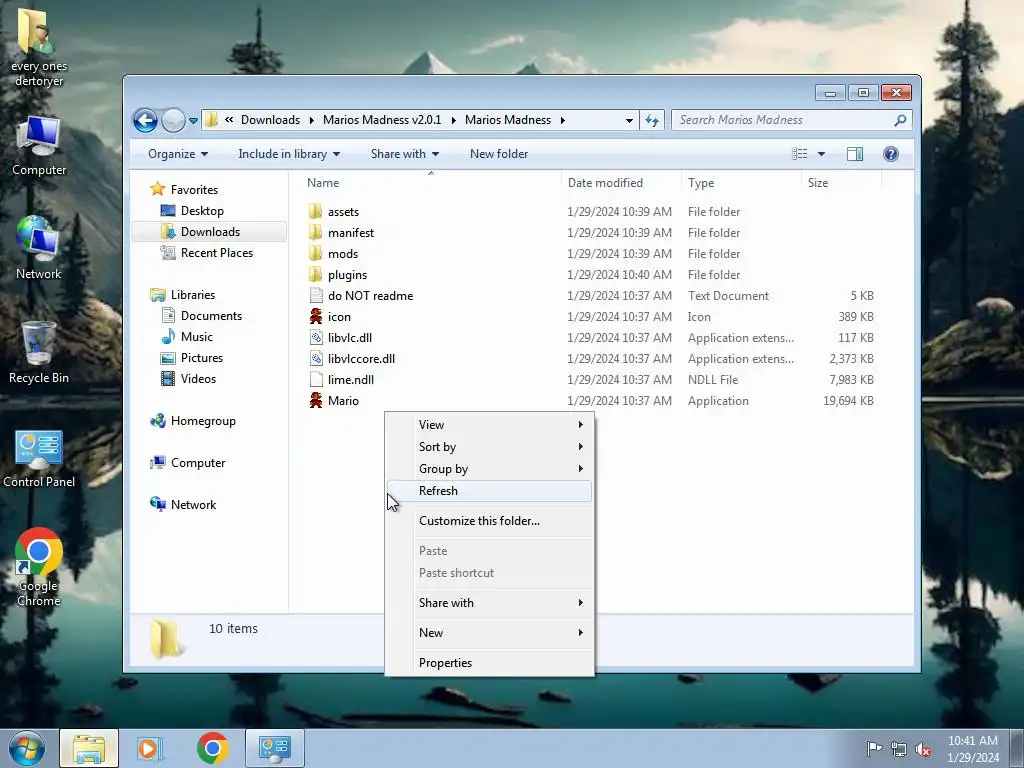Open View submenu in context menu
Viewport: 1024px width, 768px height.
coord(489,424)
